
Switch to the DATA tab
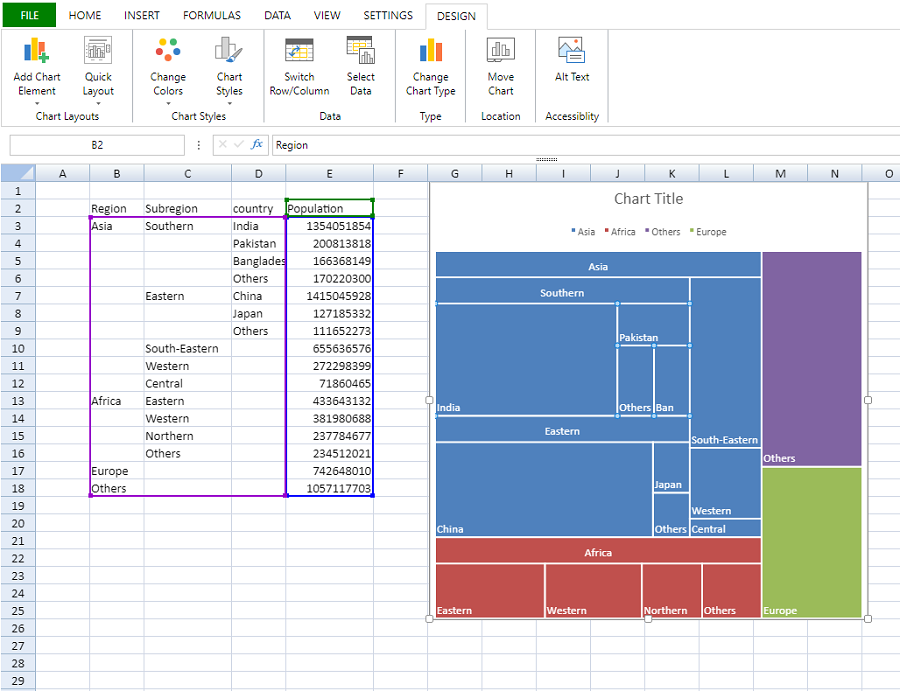(x=277, y=15)
